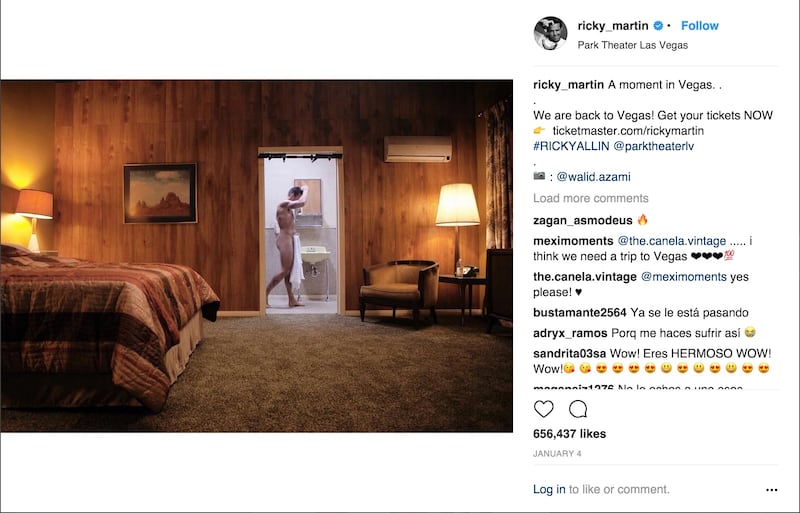Screen dimensions: 800x513
Task: Open zagan_asmodeus commenter profile
Action: pos(583,221)
